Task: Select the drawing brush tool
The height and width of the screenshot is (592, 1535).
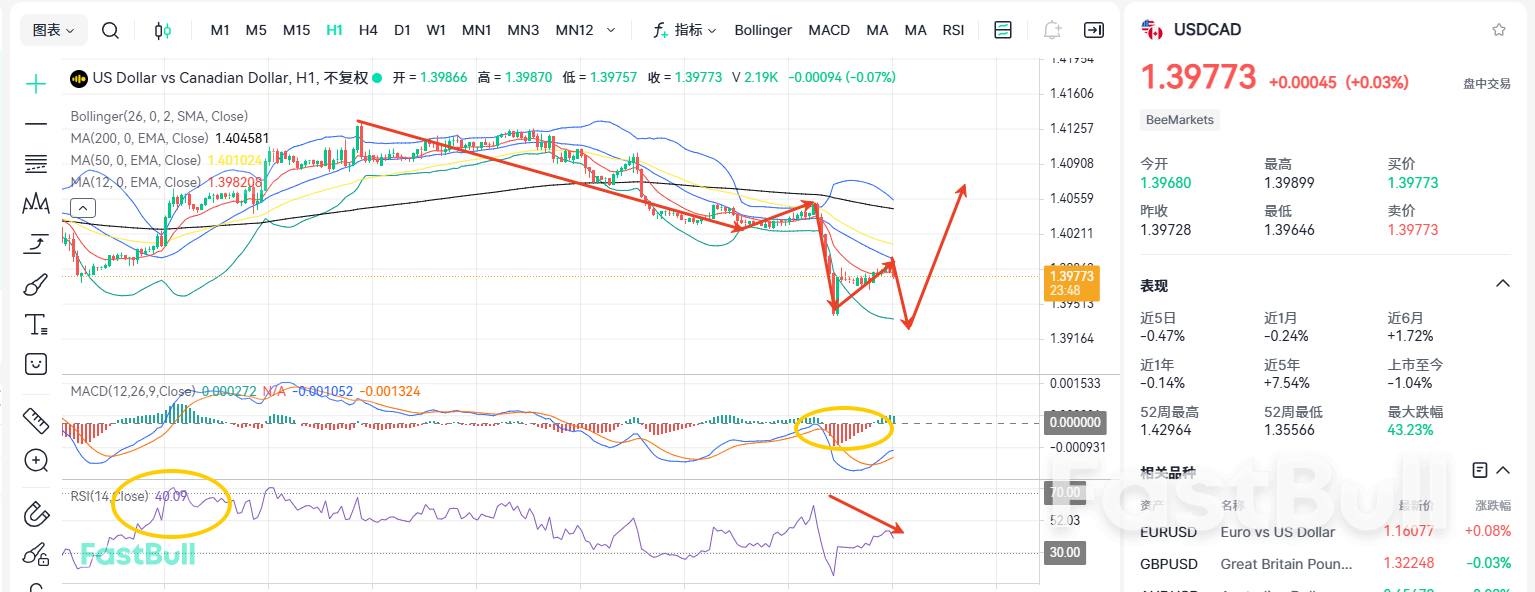Action: [x=35, y=283]
